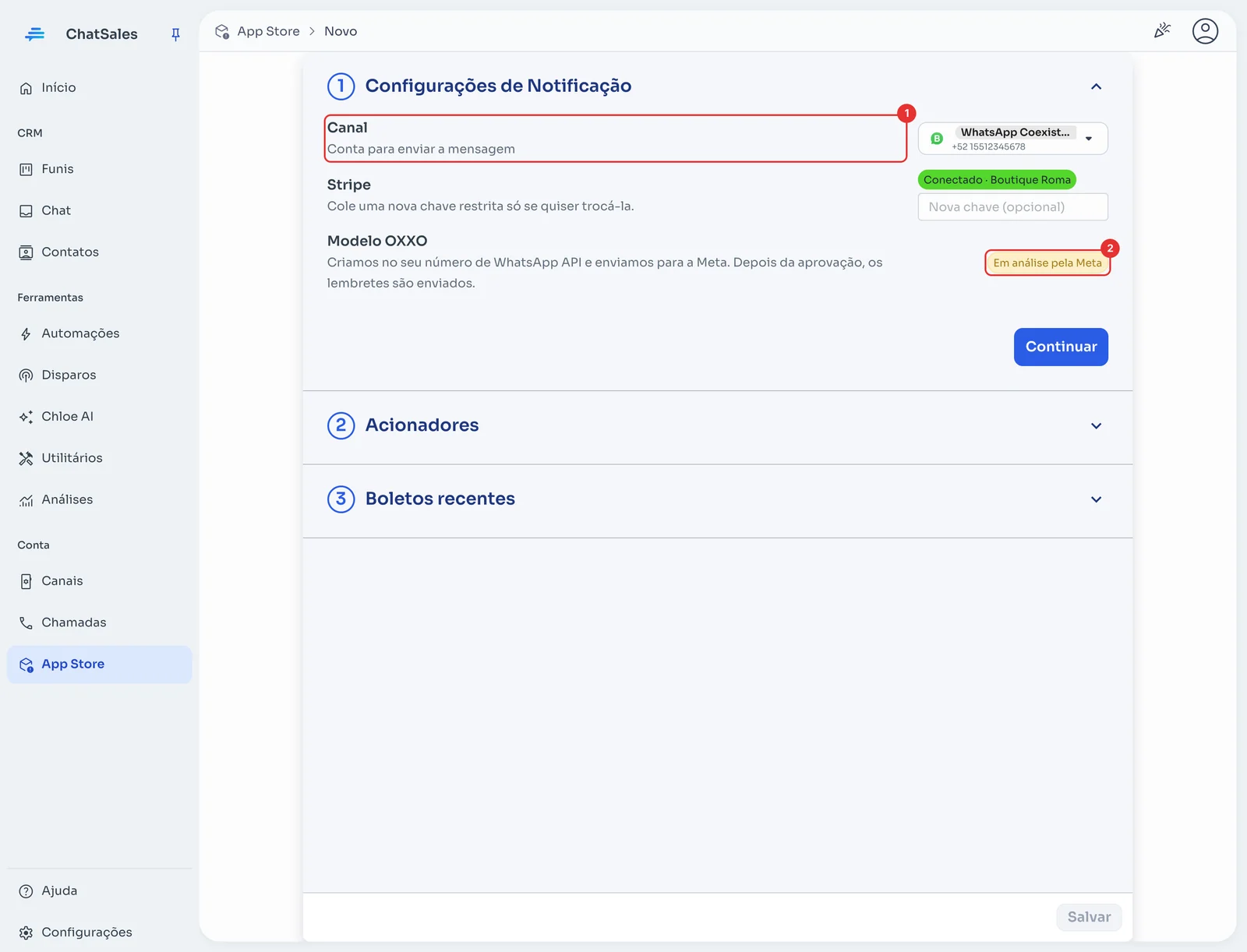Open the WhatsApp Coexist channel dropdown
This screenshot has width=1247, height=952.
(1012, 139)
